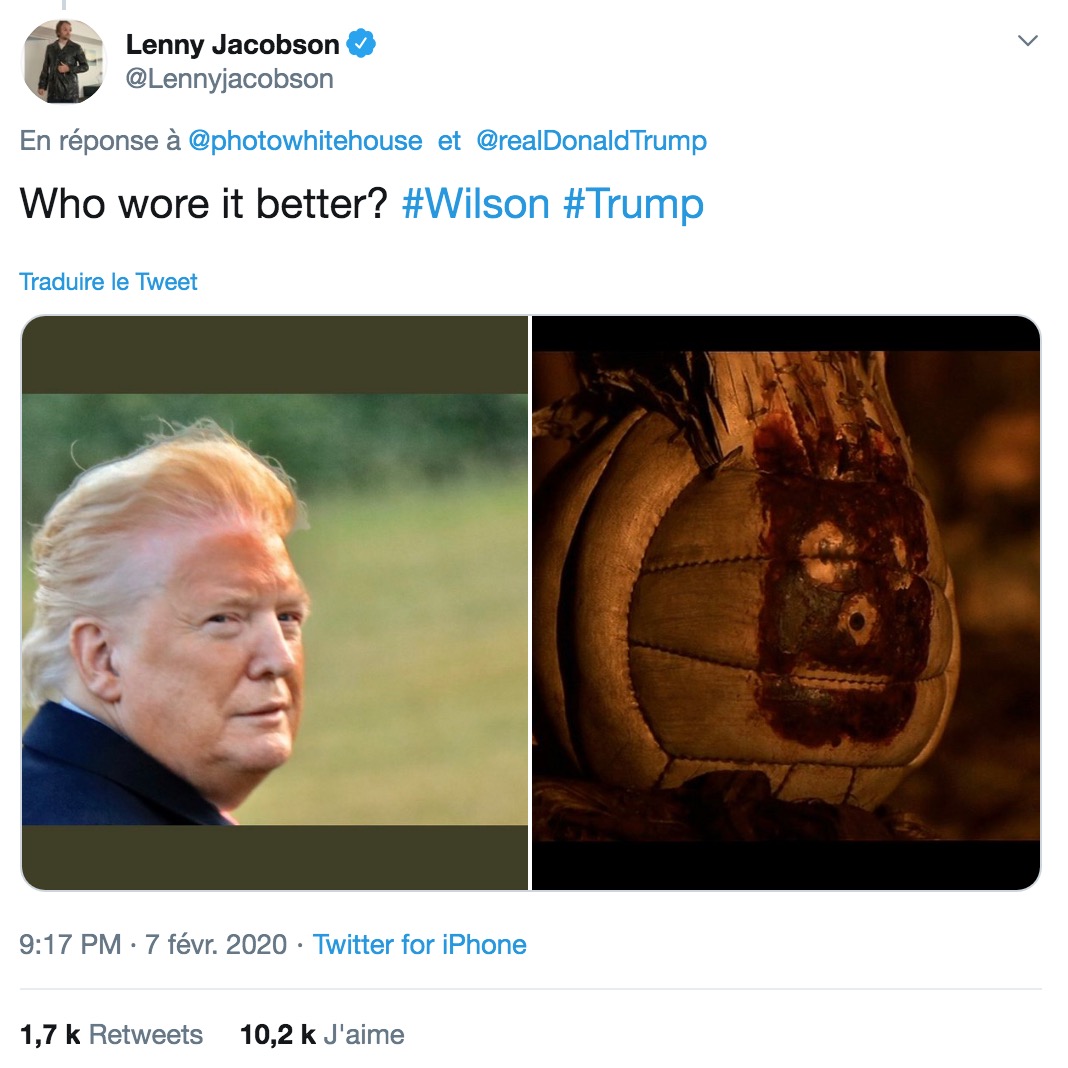Click the thread connector line above avatar
The image size is (1068, 1068).
[x=64, y=4]
